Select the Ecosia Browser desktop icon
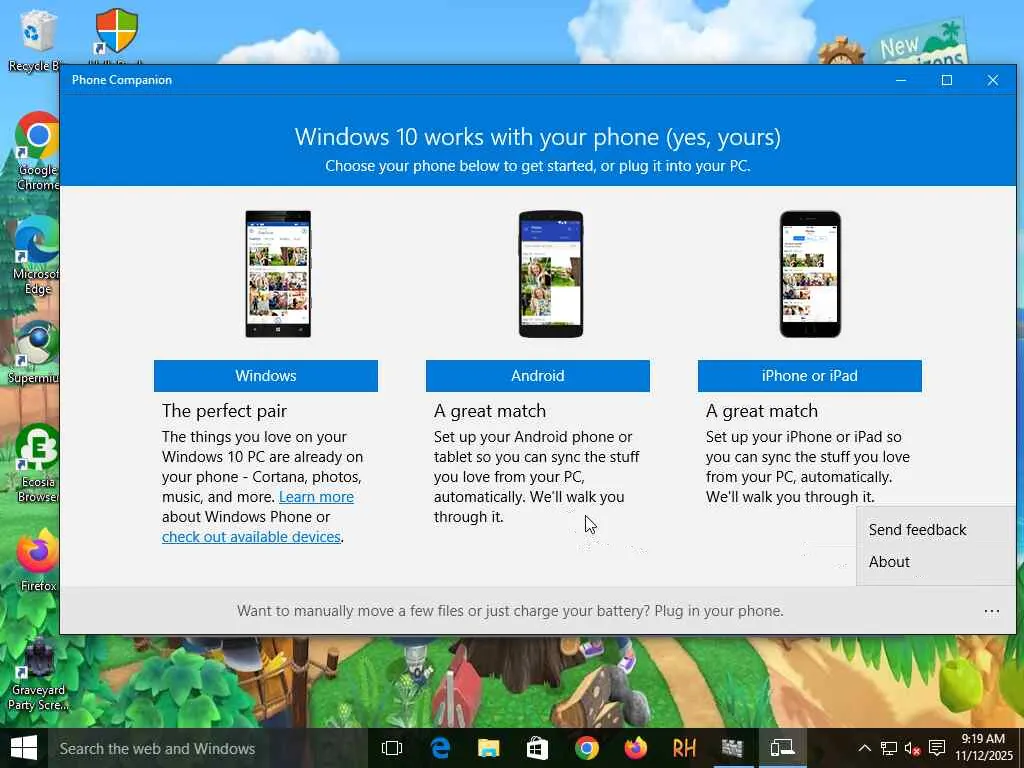Screen dimensions: 1024x768 [x=37, y=464]
